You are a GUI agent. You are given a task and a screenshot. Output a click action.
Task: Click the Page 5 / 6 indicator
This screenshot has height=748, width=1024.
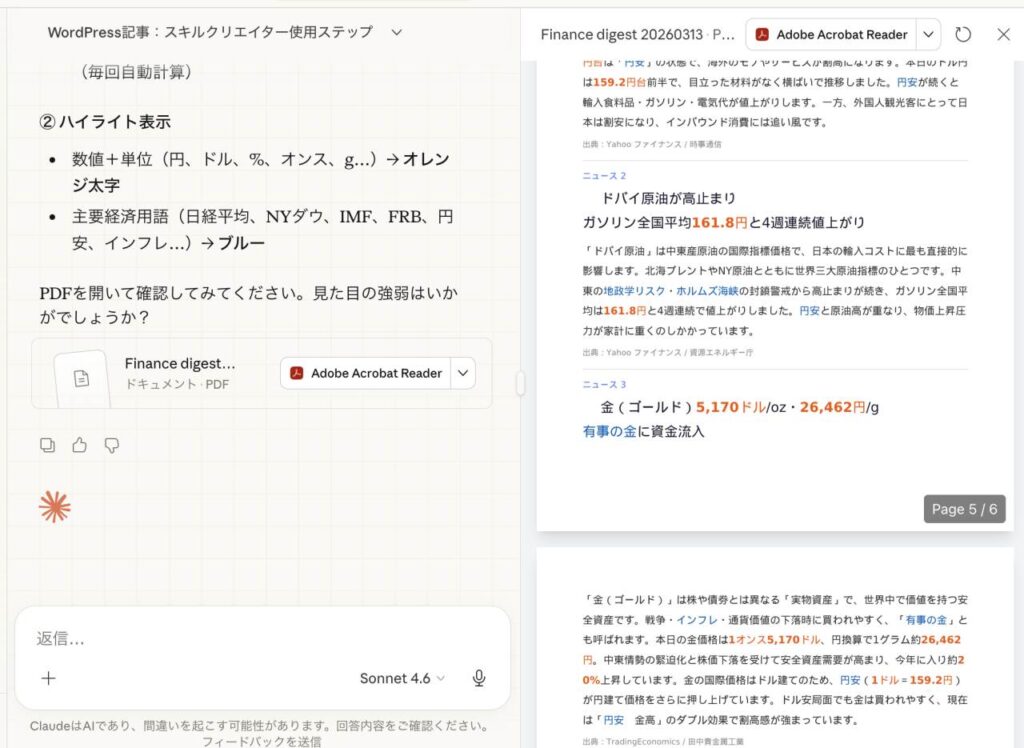tap(964, 509)
